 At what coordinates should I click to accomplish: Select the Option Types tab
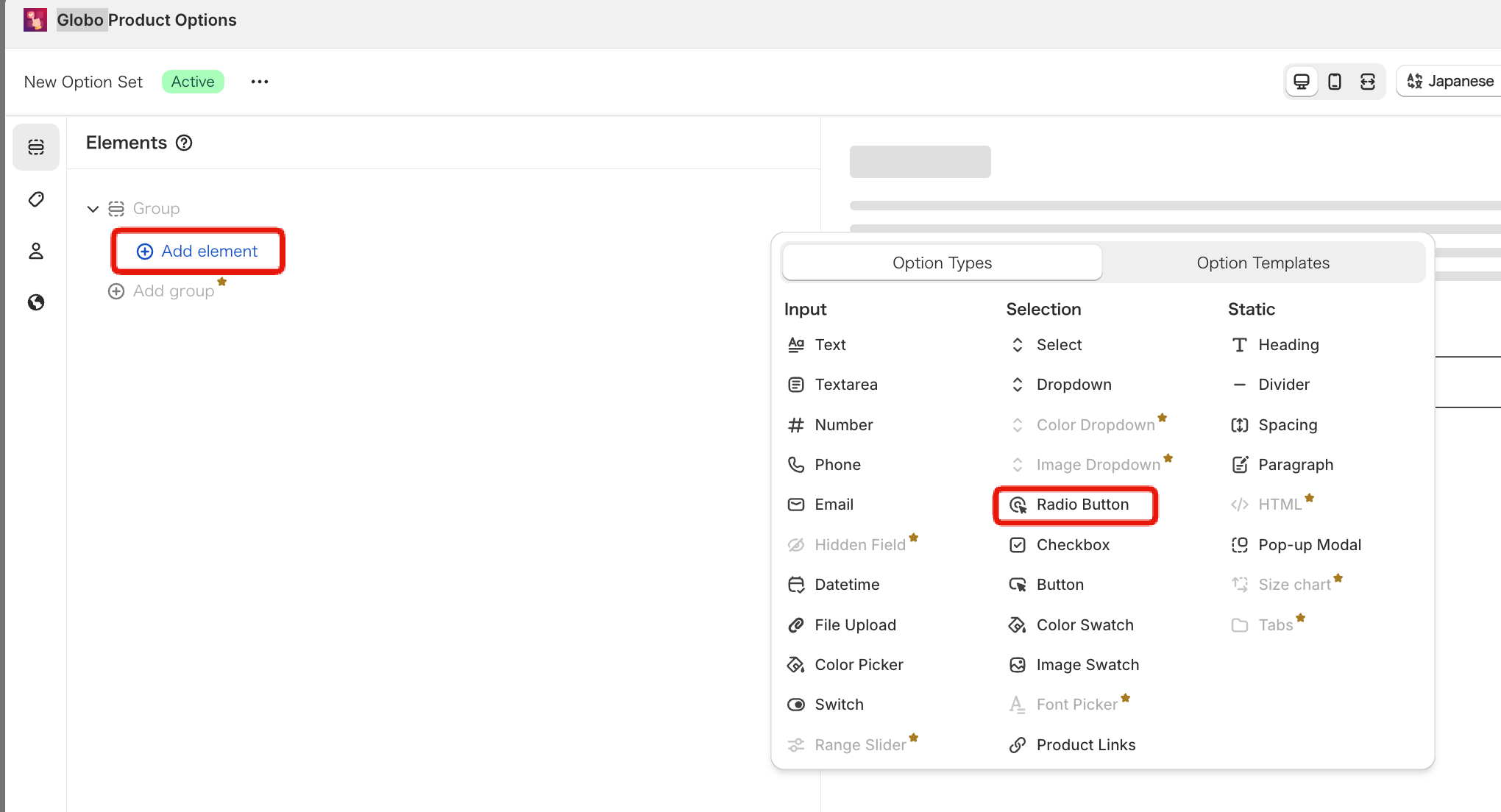tap(942, 263)
